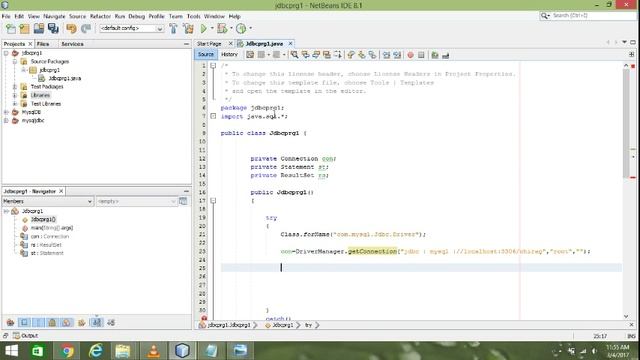This screenshot has height=360, width=640.
Task: Expand the Test Packages node
Action: point(15,87)
